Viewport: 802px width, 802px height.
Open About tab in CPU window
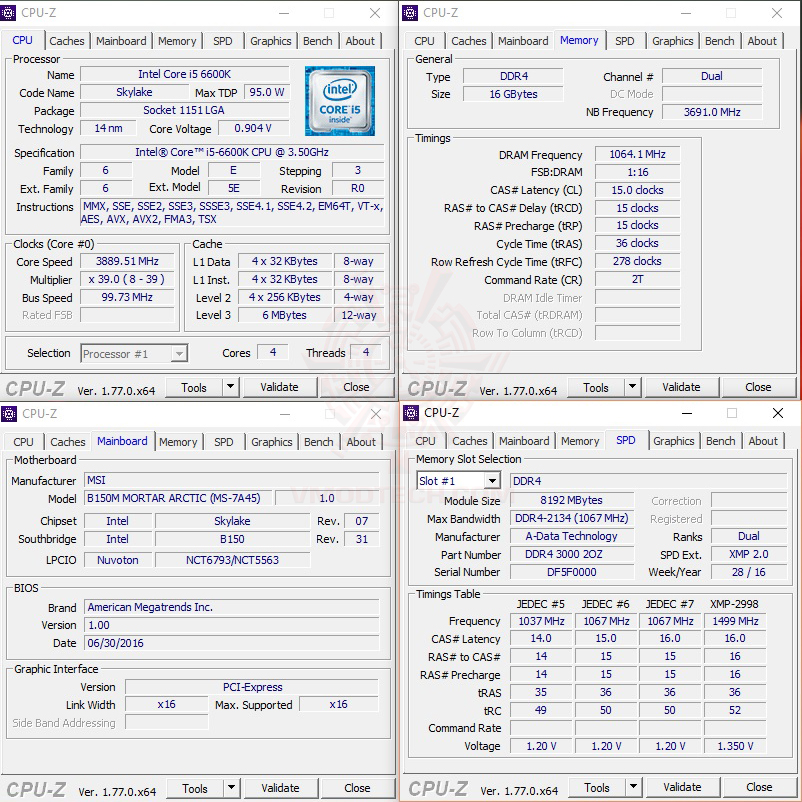tap(360, 41)
